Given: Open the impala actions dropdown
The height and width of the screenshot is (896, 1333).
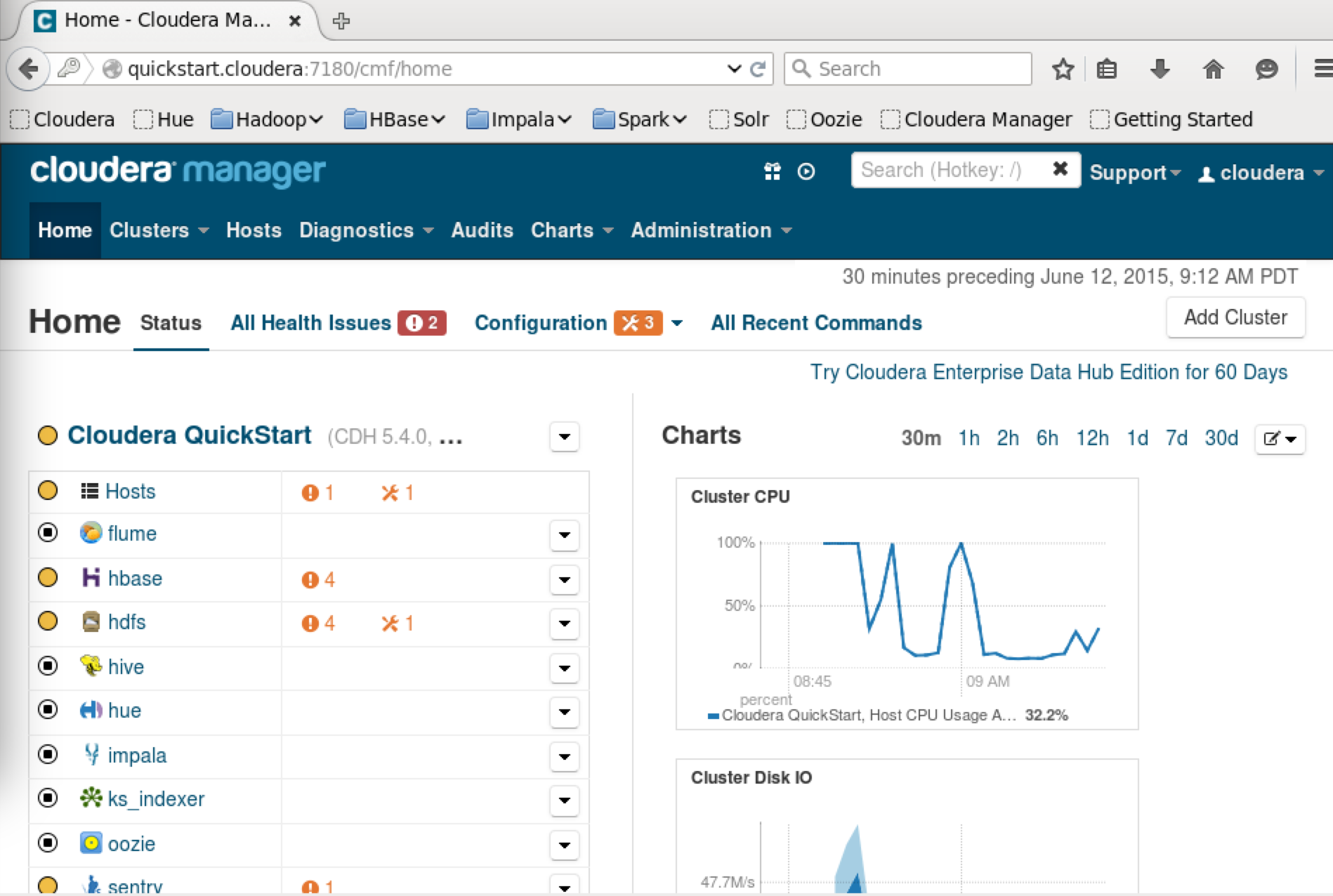Looking at the screenshot, I should (x=565, y=756).
